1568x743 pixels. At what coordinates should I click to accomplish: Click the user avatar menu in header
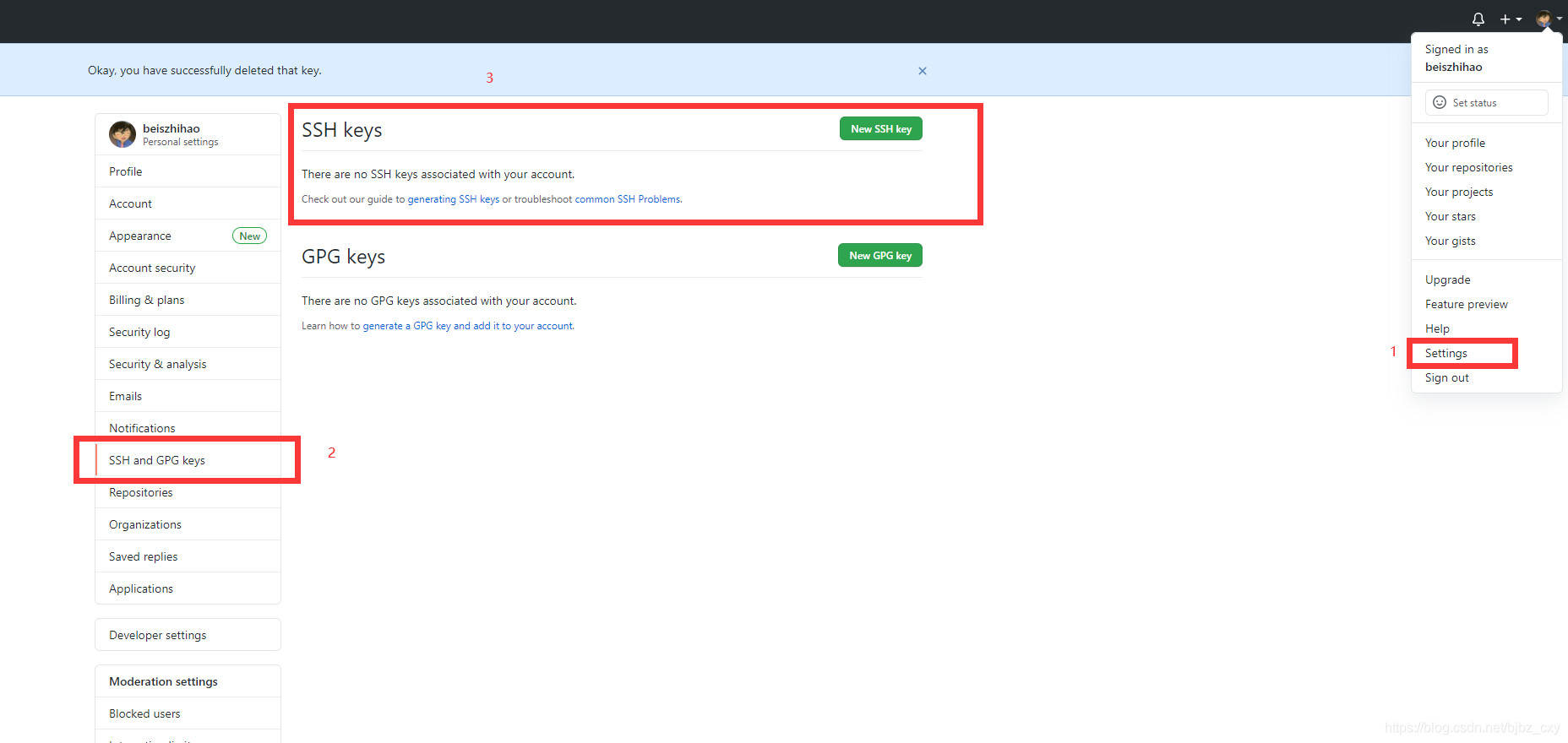[x=1547, y=19]
